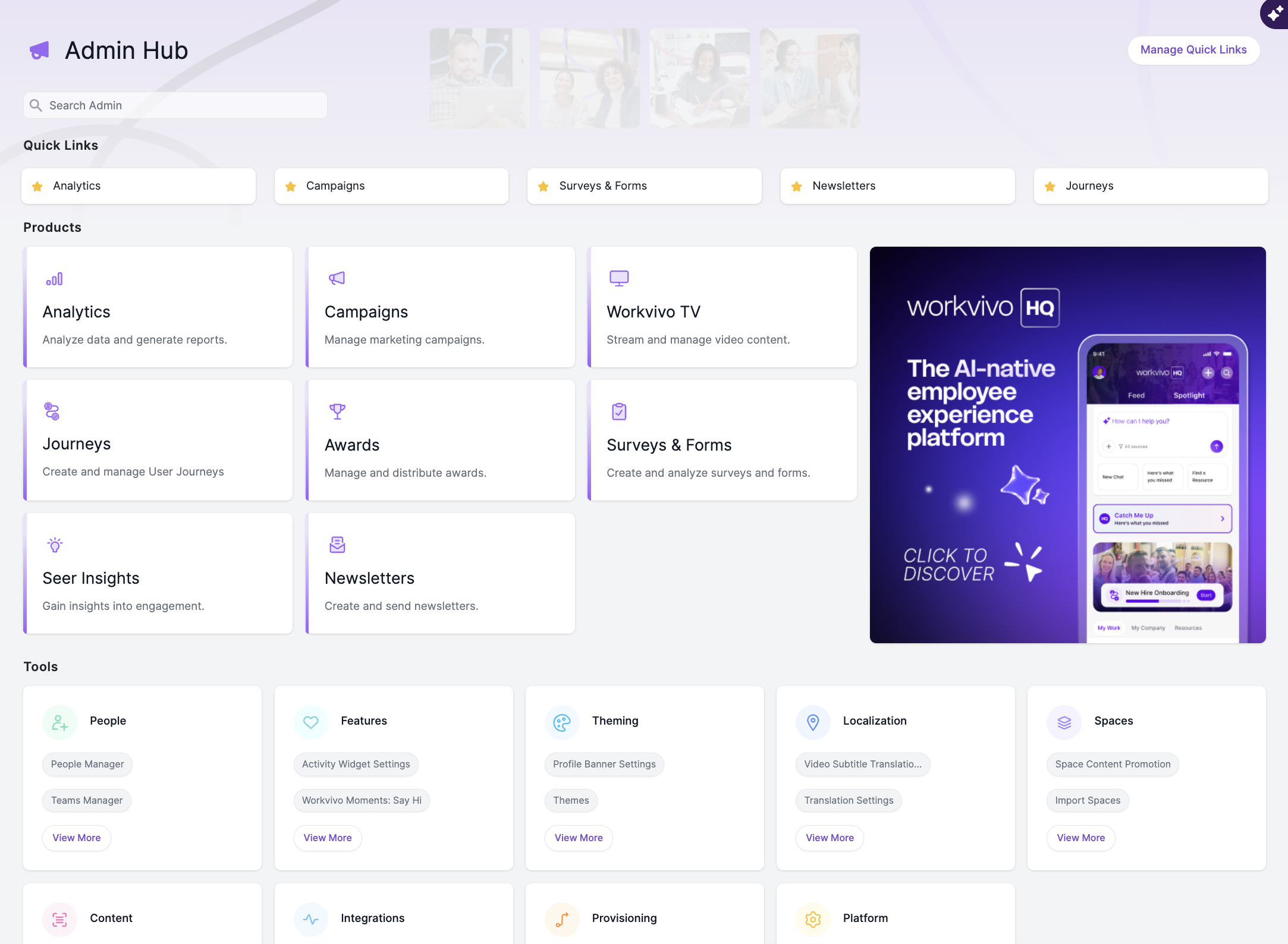Click the Provisioning tools heading
This screenshot has height=944, width=1288.
(x=624, y=918)
